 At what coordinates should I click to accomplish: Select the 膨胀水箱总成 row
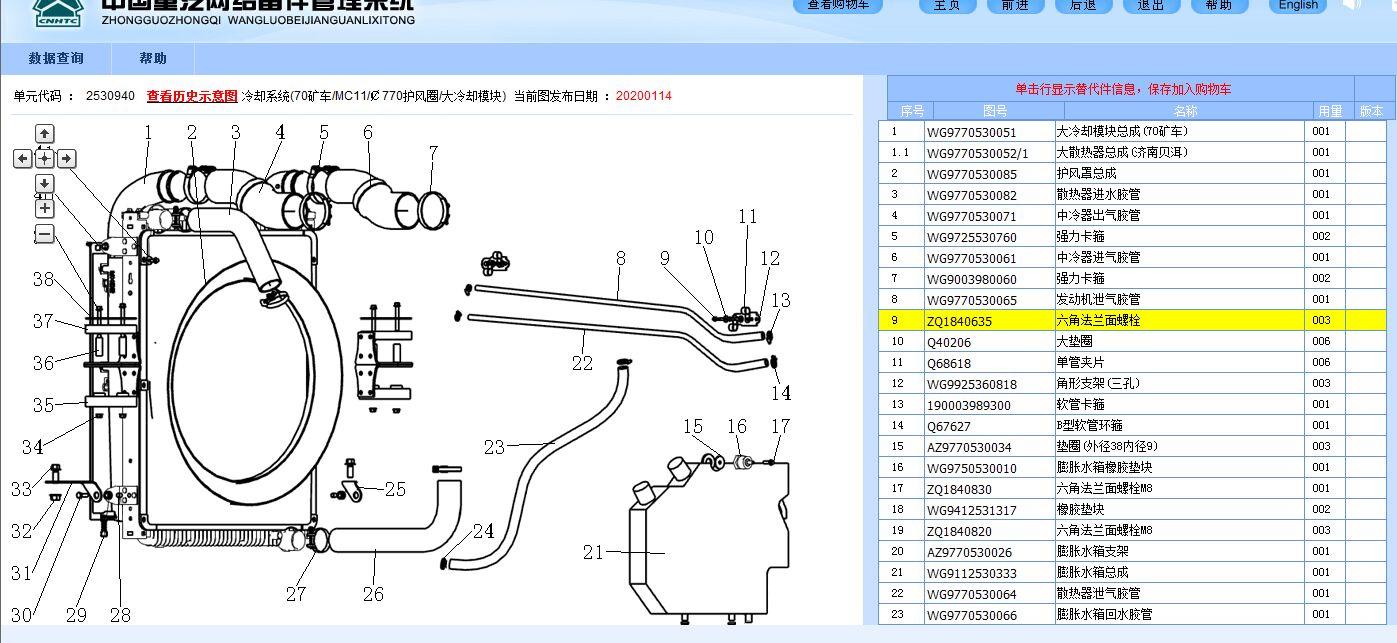(1132, 572)
